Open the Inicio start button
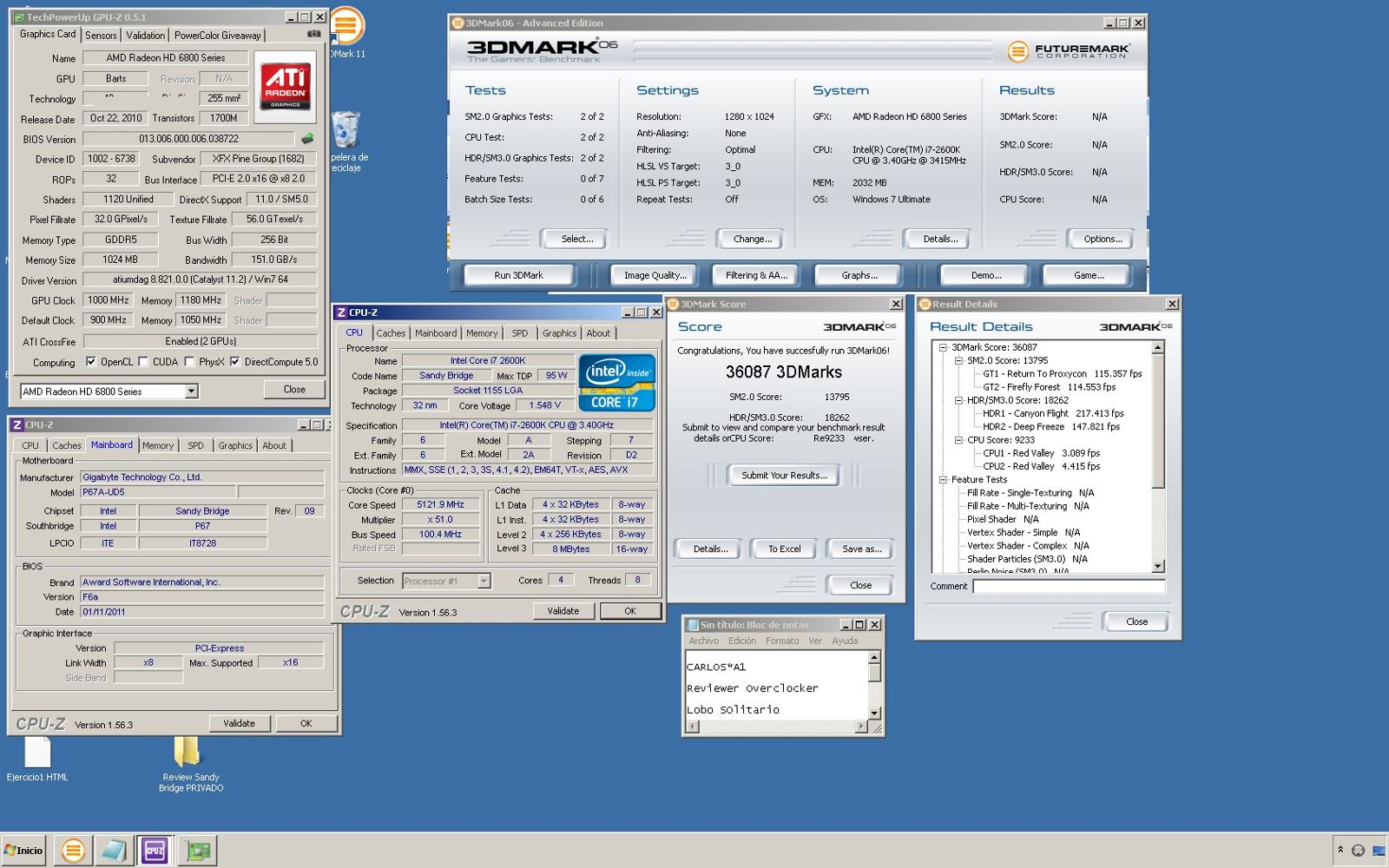This screenshot has width=1389, height=868. 23,851
